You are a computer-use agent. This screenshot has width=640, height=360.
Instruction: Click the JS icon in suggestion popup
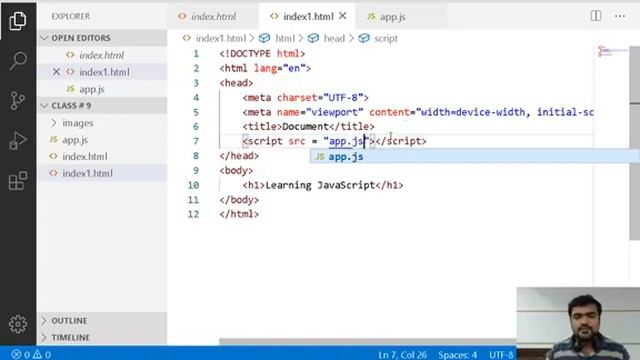pos(320,157)
